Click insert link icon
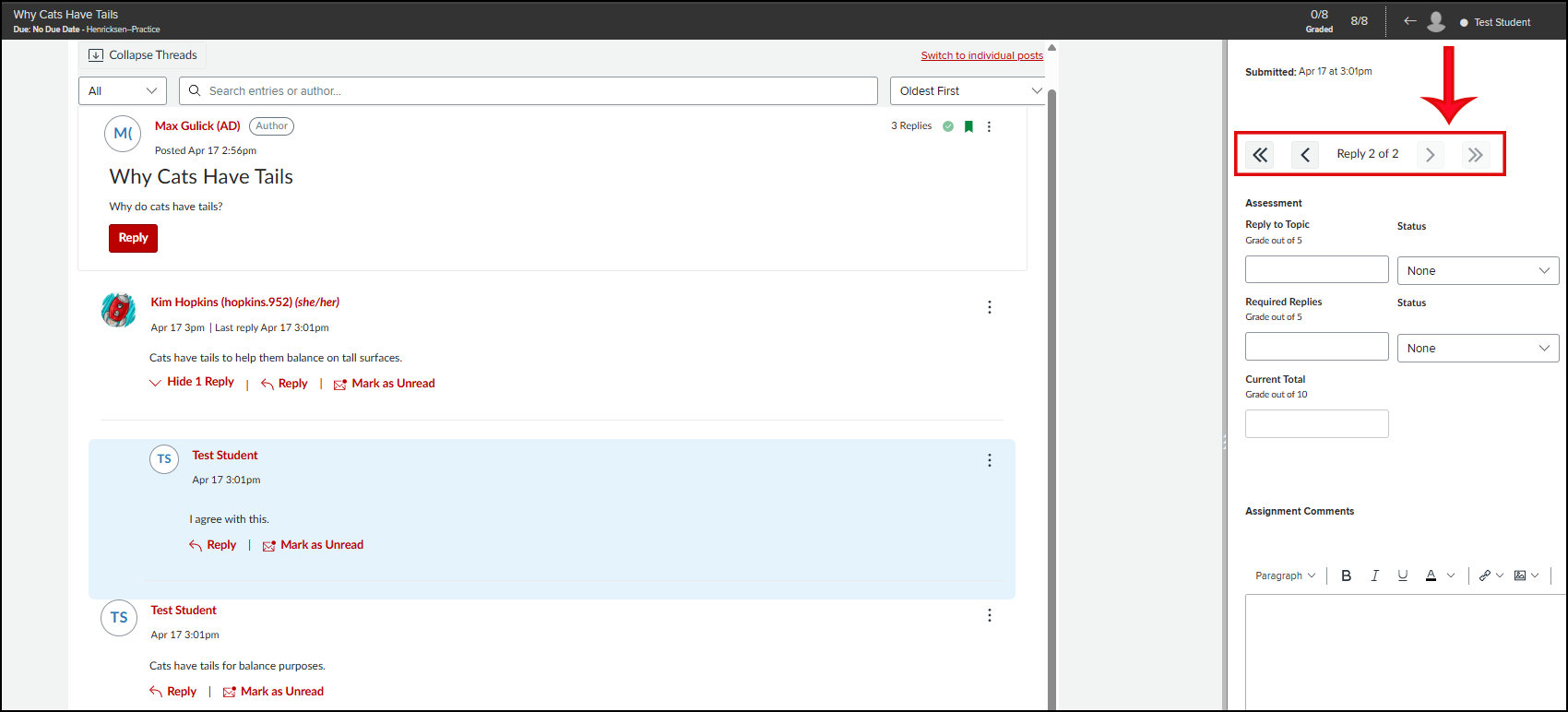The height and width of the screenshot is (712, 1568). 1485,576
